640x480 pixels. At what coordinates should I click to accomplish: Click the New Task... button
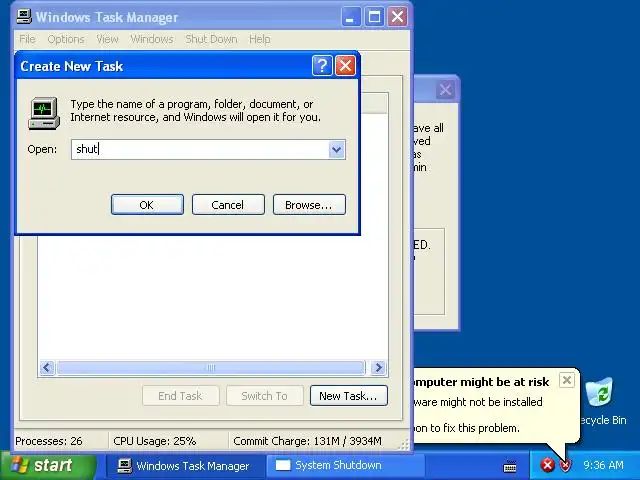click(349, 396)
